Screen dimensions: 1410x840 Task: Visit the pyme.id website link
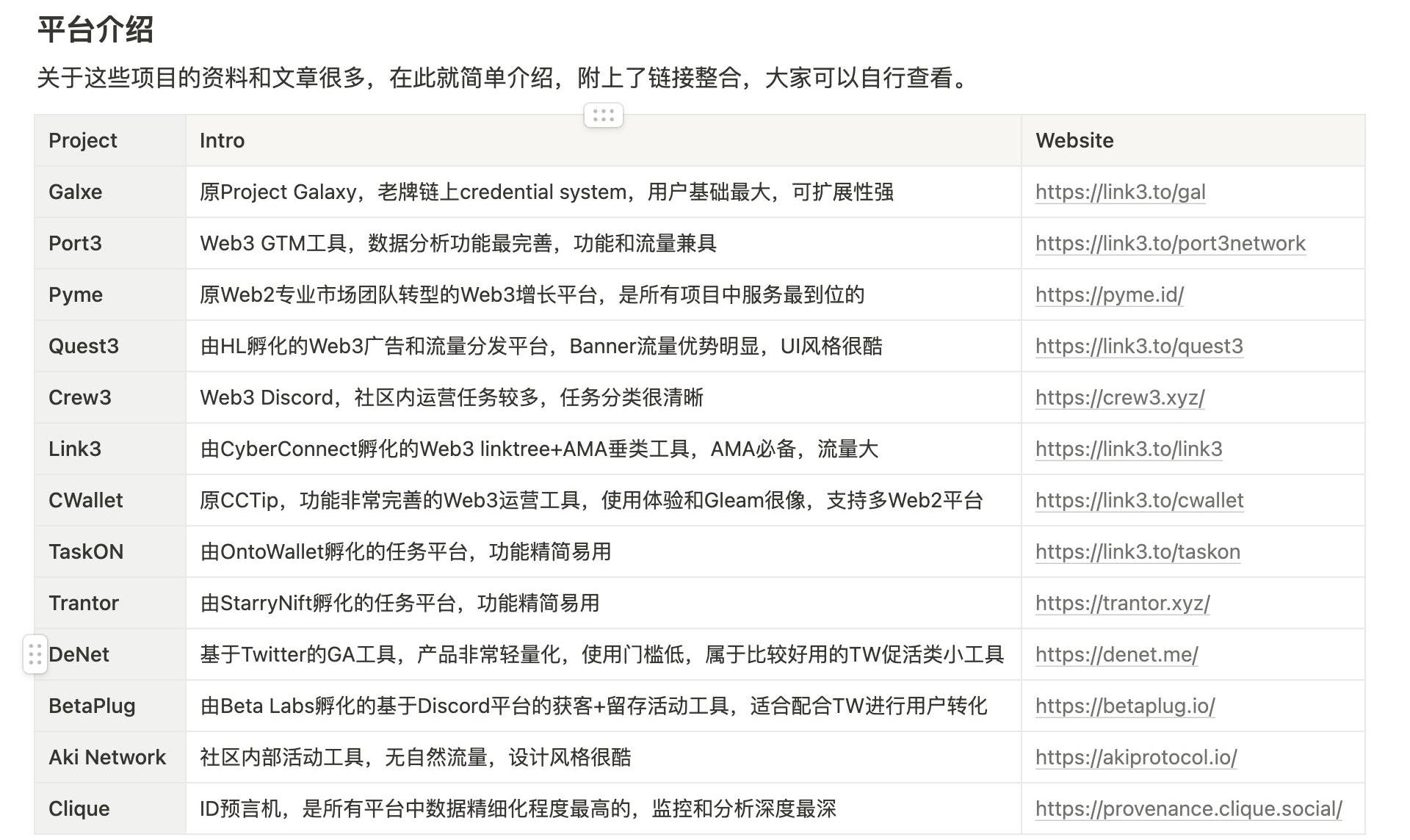pos(1109,294)
